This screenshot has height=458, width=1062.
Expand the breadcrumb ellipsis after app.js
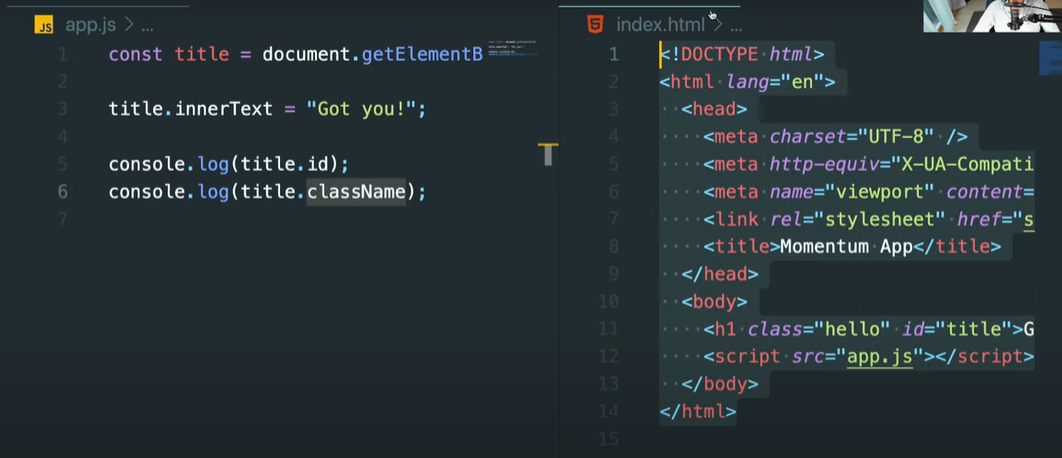point(147,26)
